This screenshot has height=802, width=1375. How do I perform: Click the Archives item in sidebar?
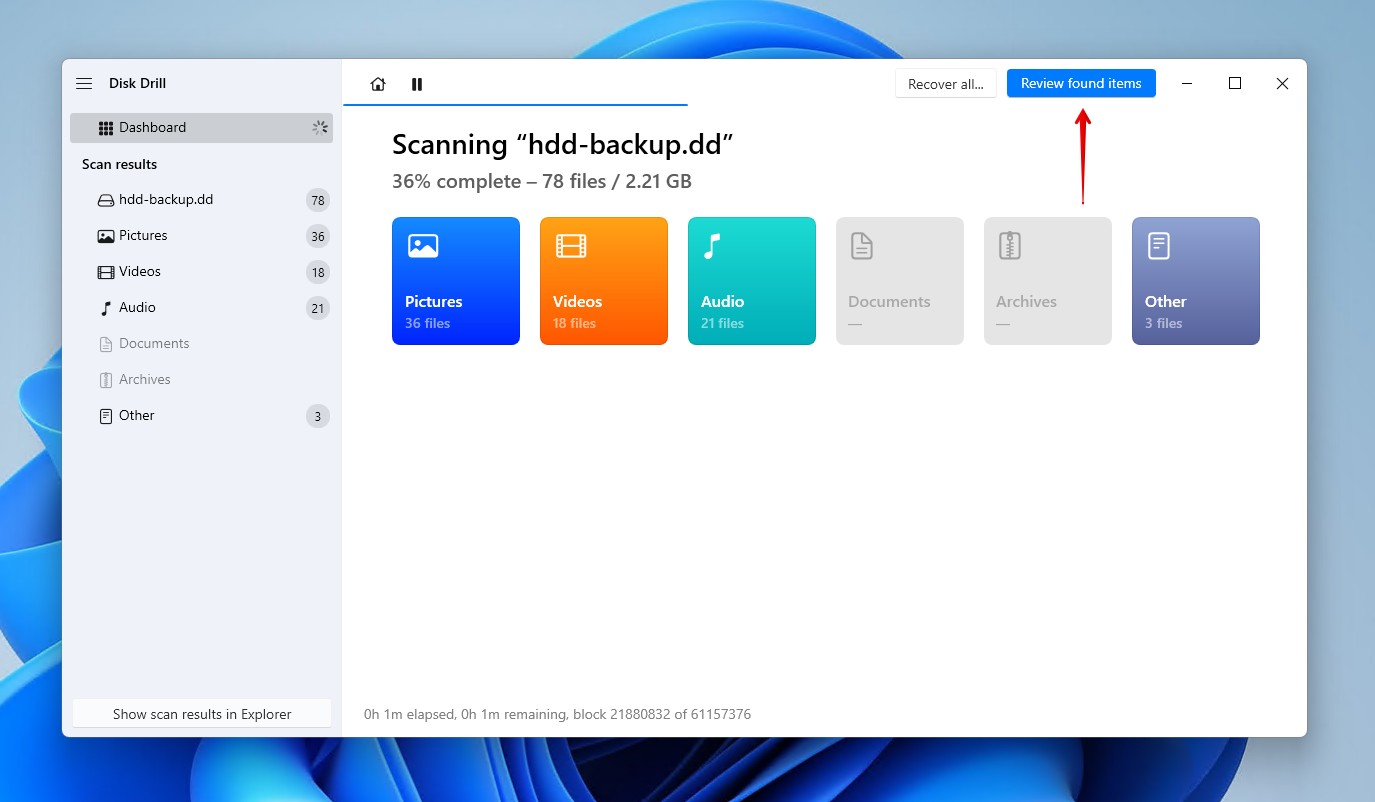(145, 380)
